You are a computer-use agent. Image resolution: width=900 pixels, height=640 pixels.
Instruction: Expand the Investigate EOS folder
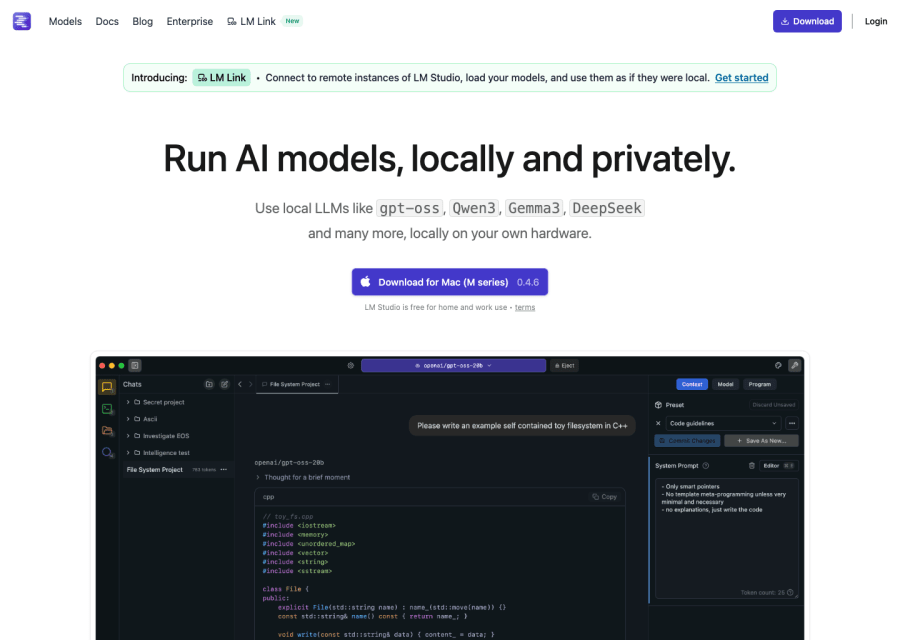[128, 436]
